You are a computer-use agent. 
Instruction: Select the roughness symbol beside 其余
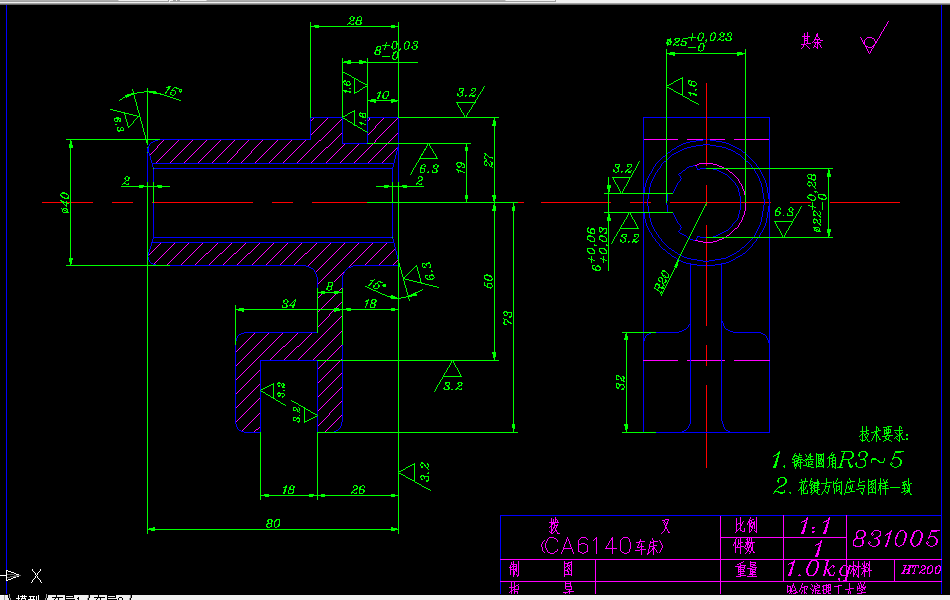[874, 39]
